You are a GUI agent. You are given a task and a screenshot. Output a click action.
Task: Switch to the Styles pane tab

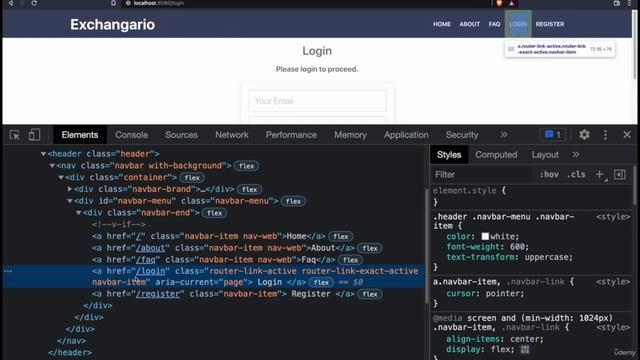click(x=449, y=155)
